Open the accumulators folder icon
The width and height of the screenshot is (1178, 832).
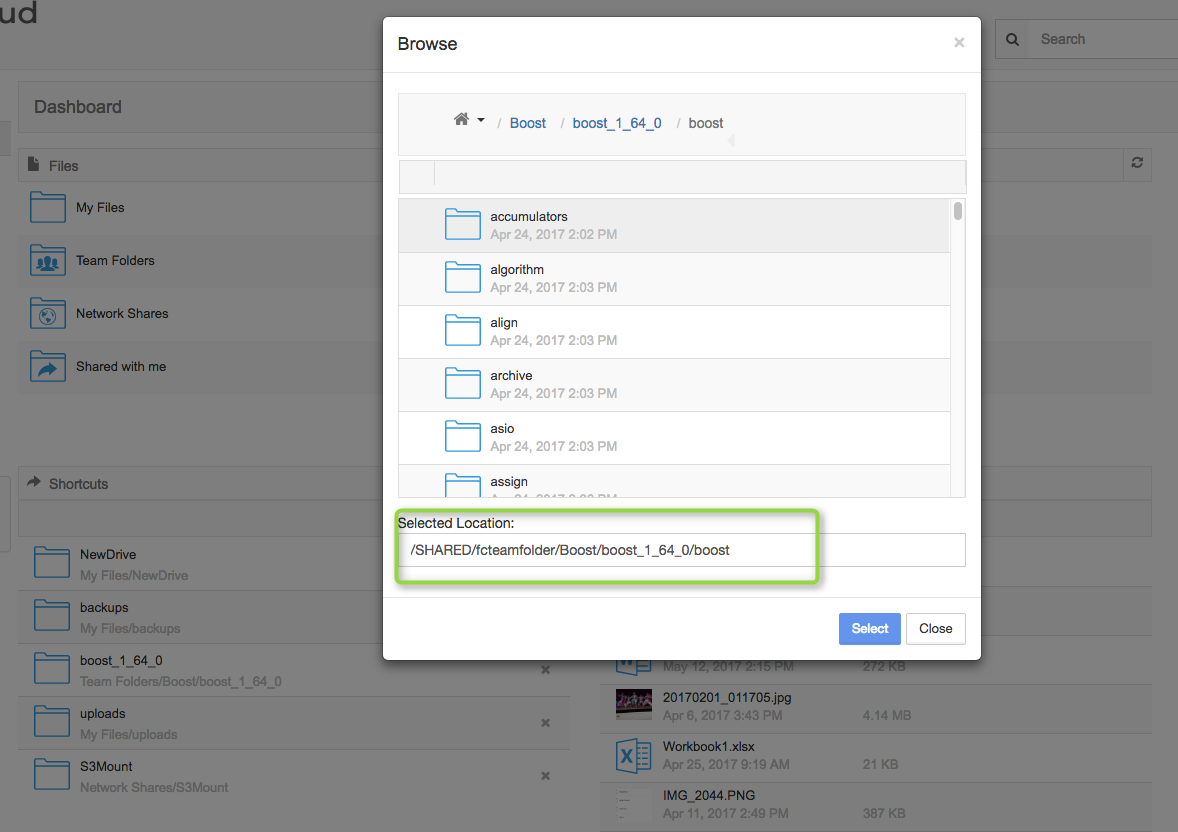(x=463, y=224)
